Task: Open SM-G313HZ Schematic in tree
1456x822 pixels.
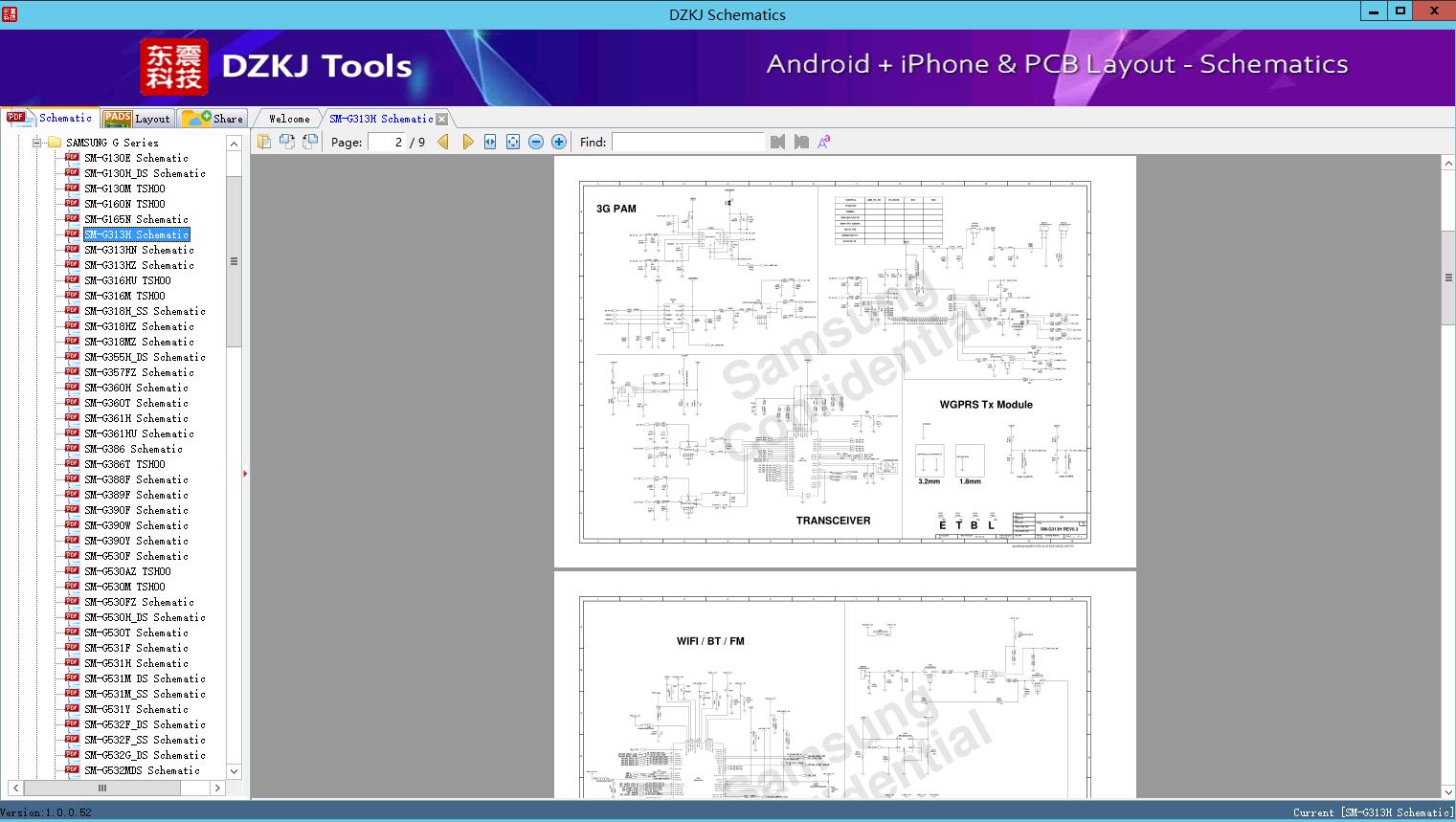Action: point(139,265)
